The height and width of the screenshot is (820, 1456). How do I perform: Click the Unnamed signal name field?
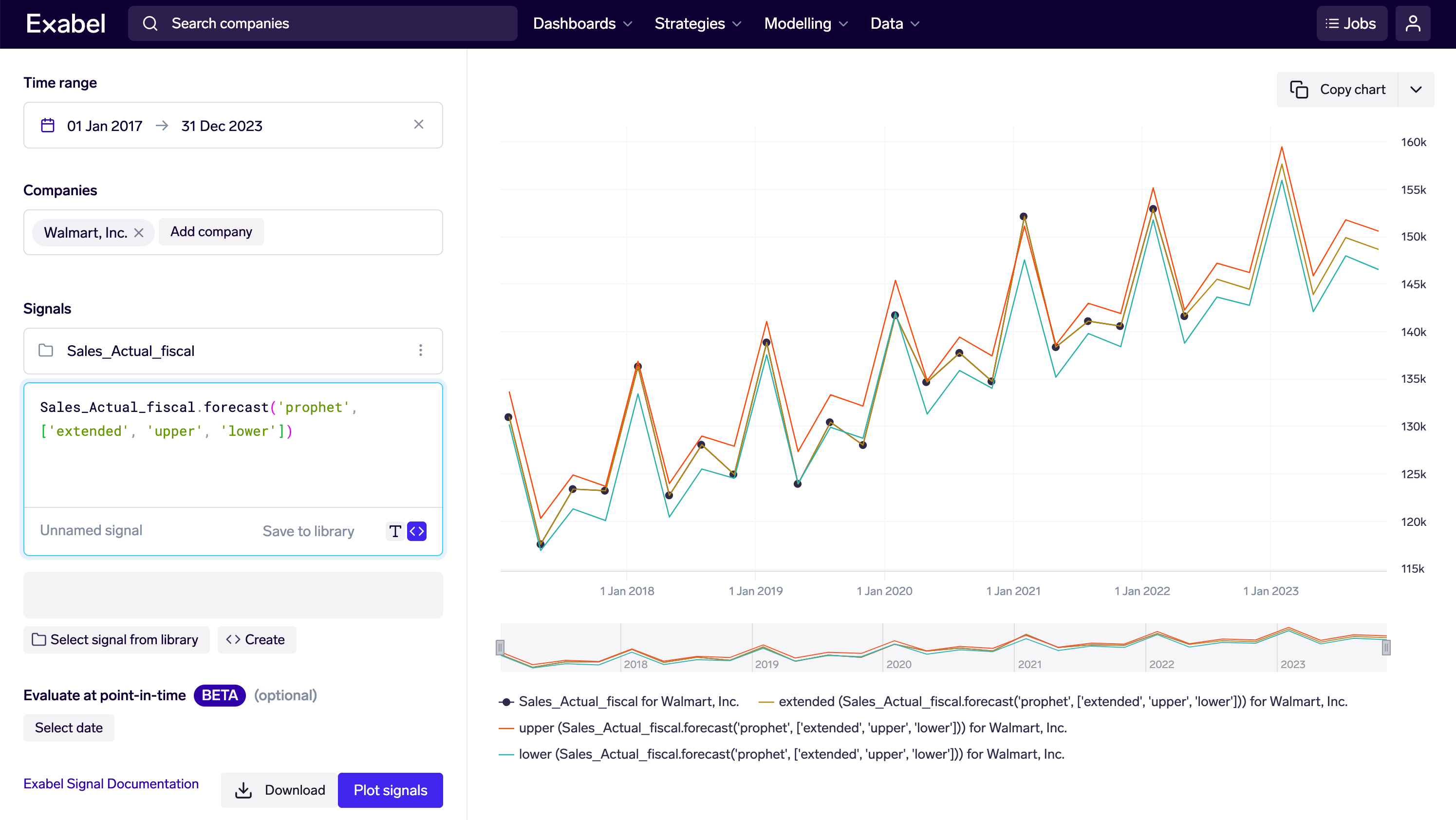91,530
